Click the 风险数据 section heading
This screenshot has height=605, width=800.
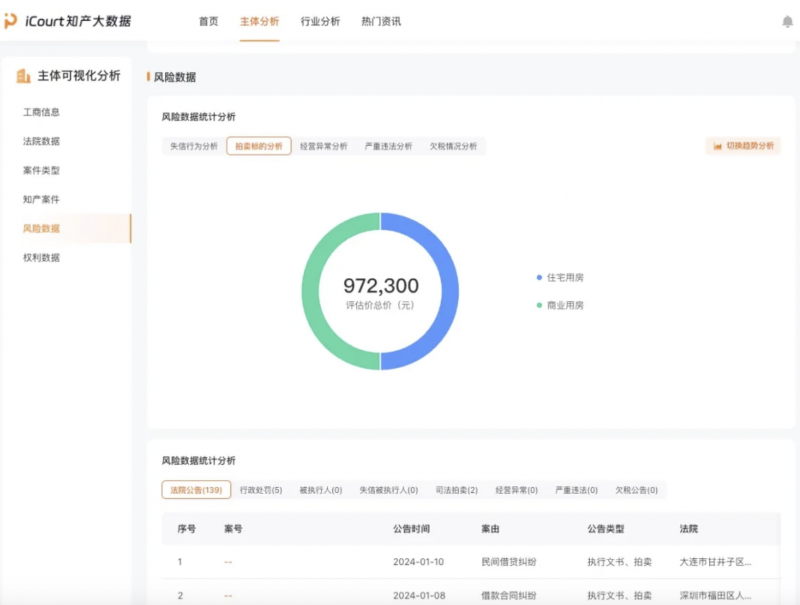(x=174, y=77)
